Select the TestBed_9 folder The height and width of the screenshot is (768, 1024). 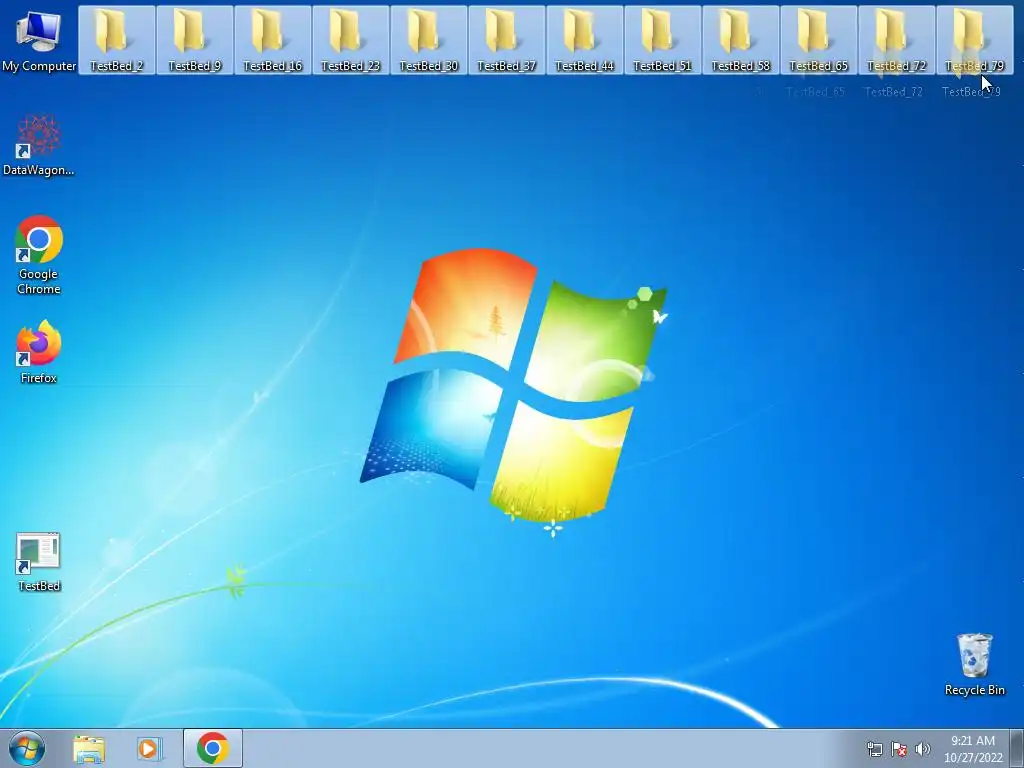[x=195, y=40]
